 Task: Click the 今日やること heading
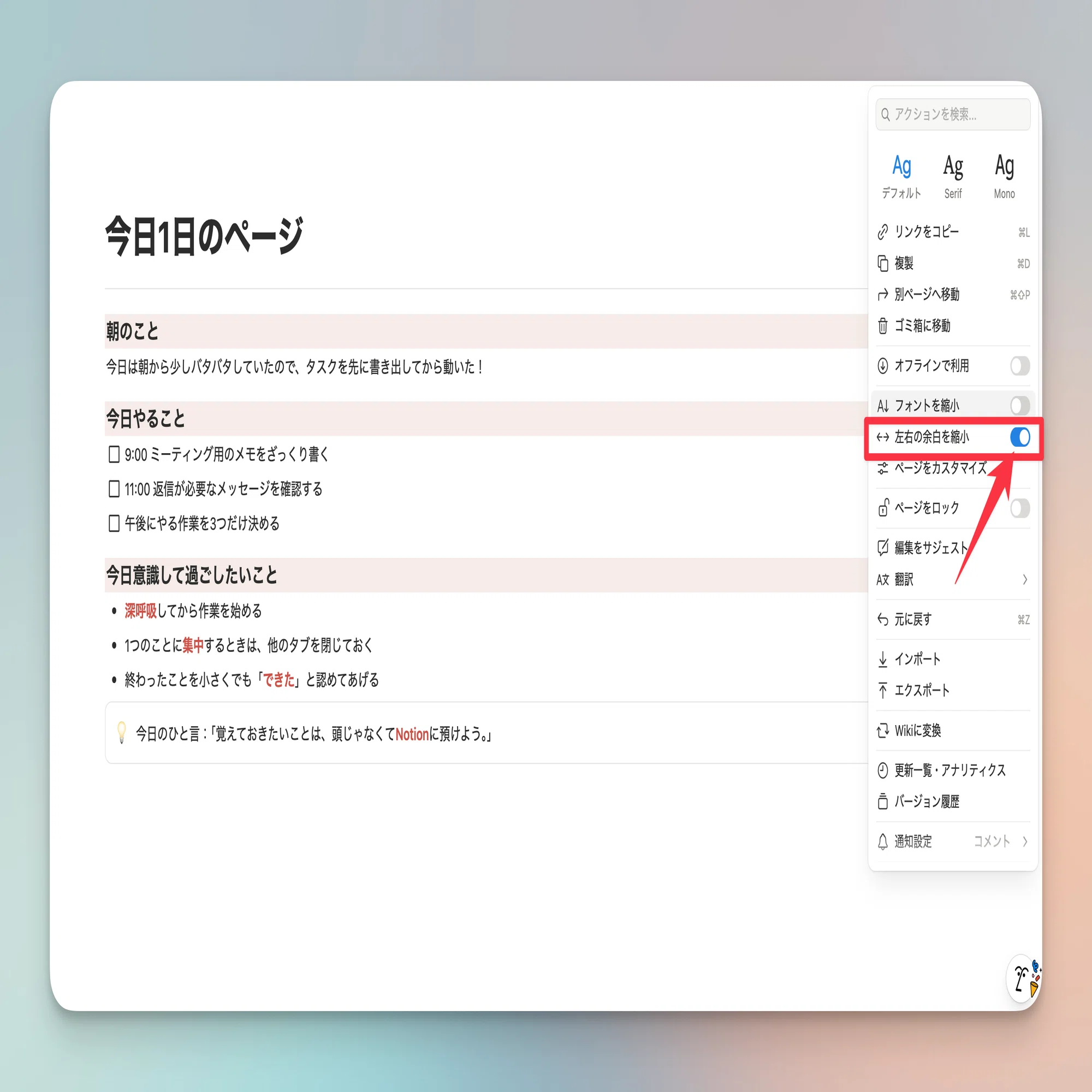click(146, 419)
